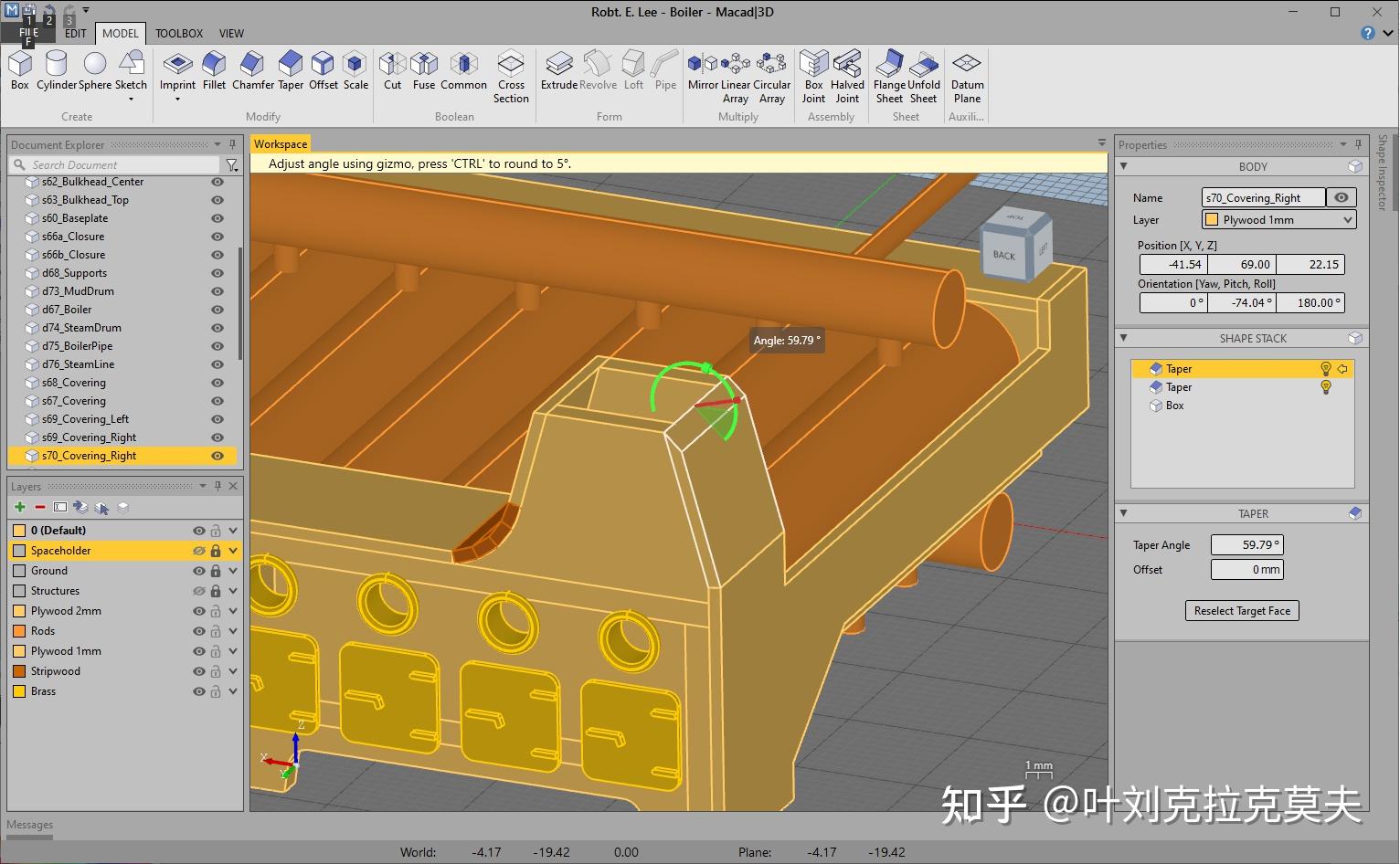Unlock the Spaceholder layer

216,550
